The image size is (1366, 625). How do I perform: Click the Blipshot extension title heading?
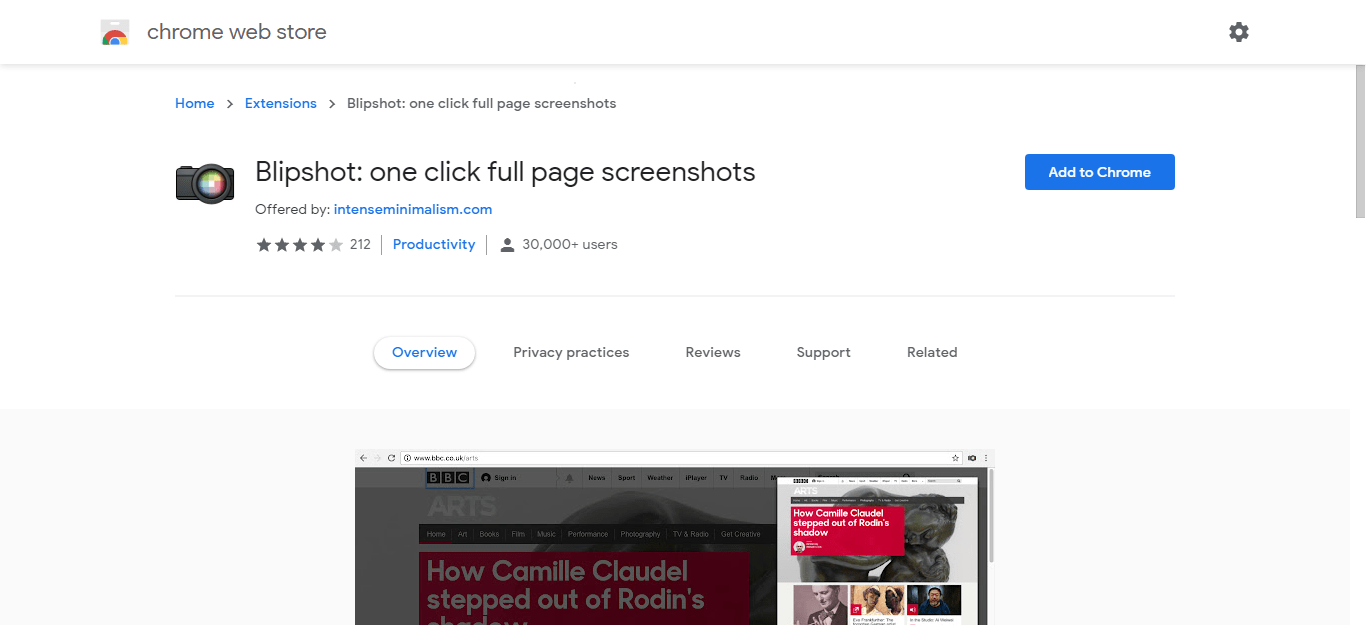coord(505,172)
